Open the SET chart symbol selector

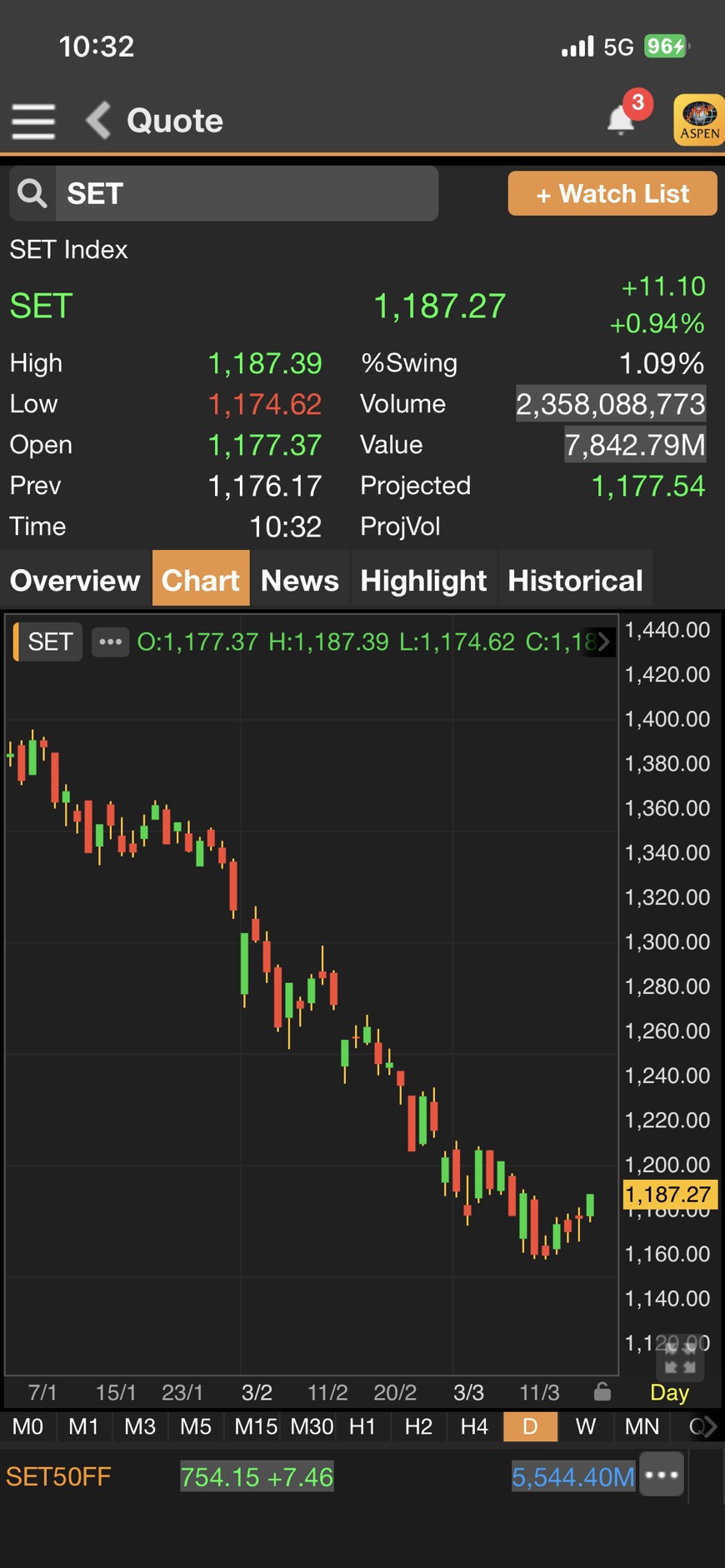[48, 642]
